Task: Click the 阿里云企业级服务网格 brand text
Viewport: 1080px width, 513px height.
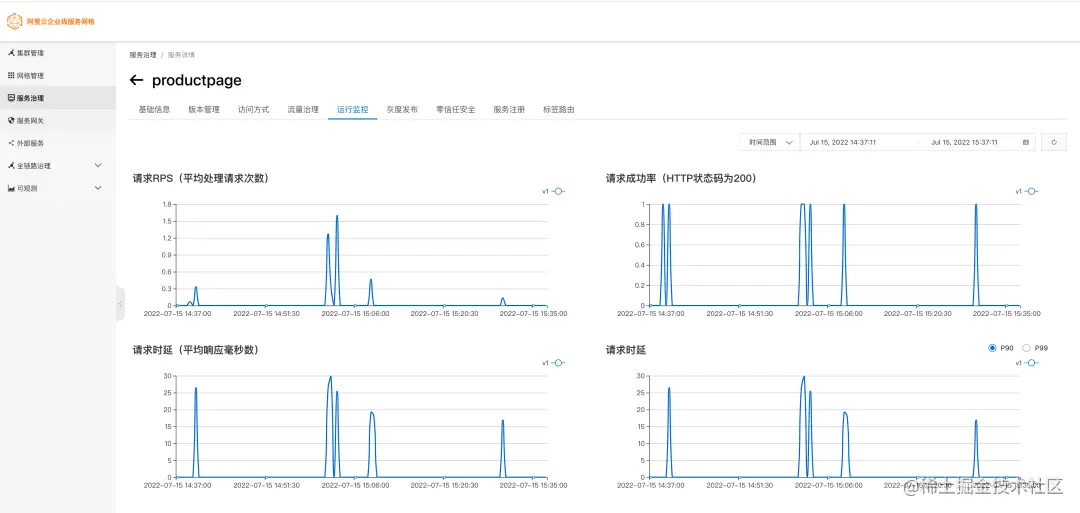Action: point(61,22)
